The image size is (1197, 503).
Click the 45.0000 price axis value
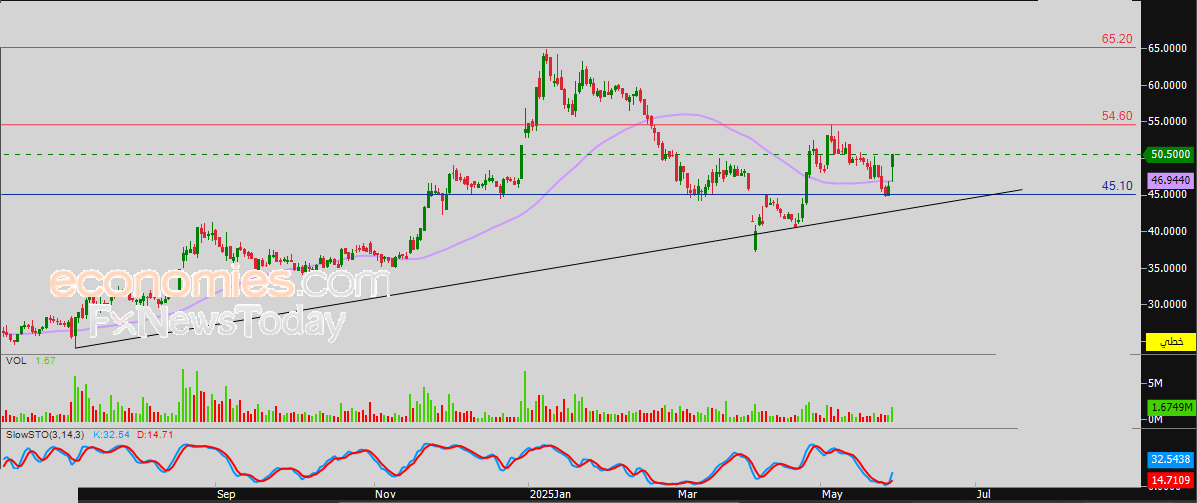click(1169, 194)
